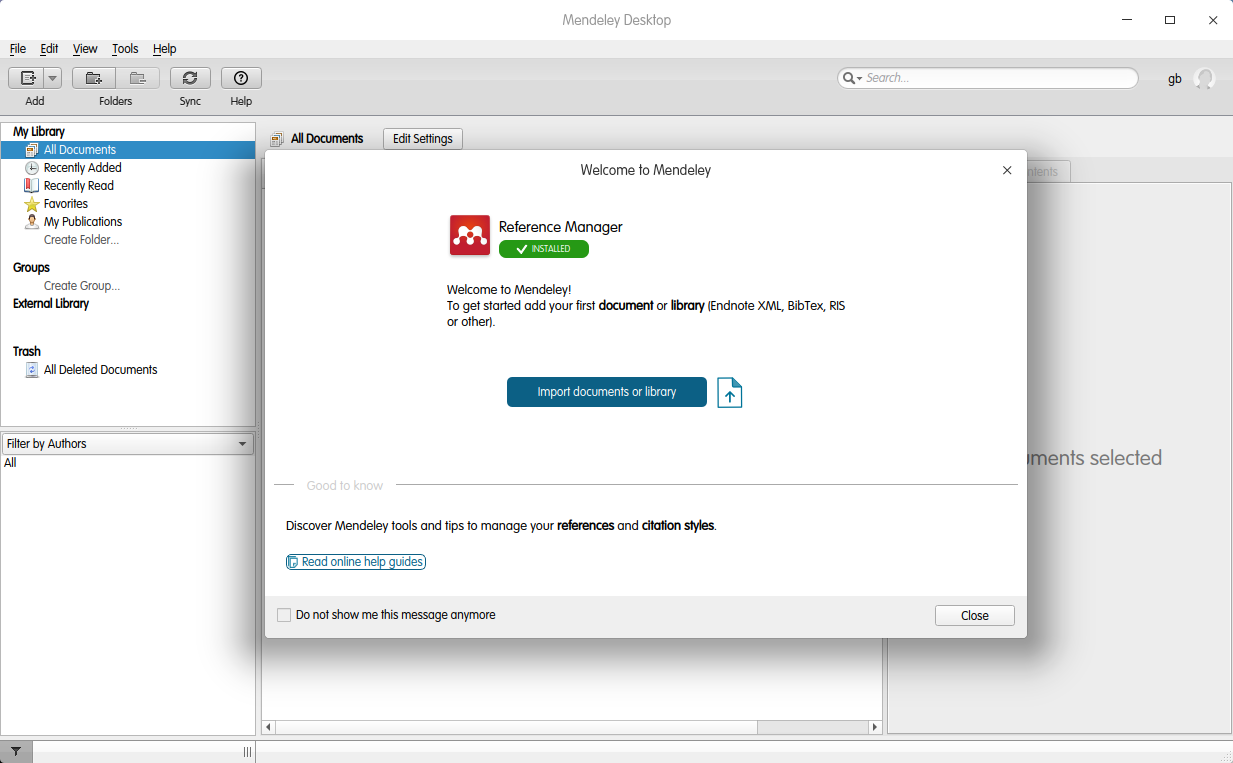Enable 'Do not show me this message anymore'
Screen dimensions: 1233x763
pyautogui.click(x=284, y=615)
